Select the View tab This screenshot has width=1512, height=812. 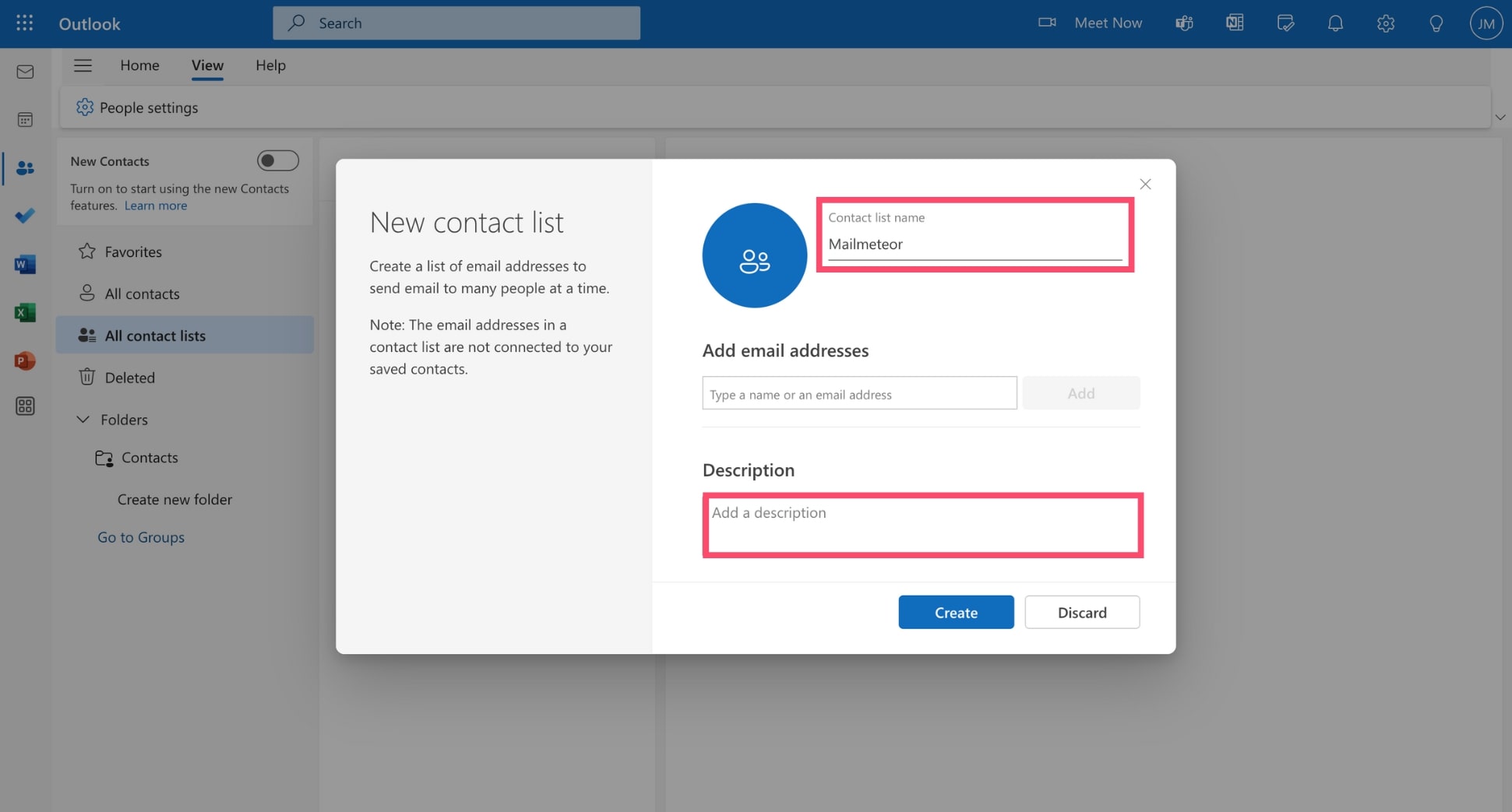tap(207, 65)
